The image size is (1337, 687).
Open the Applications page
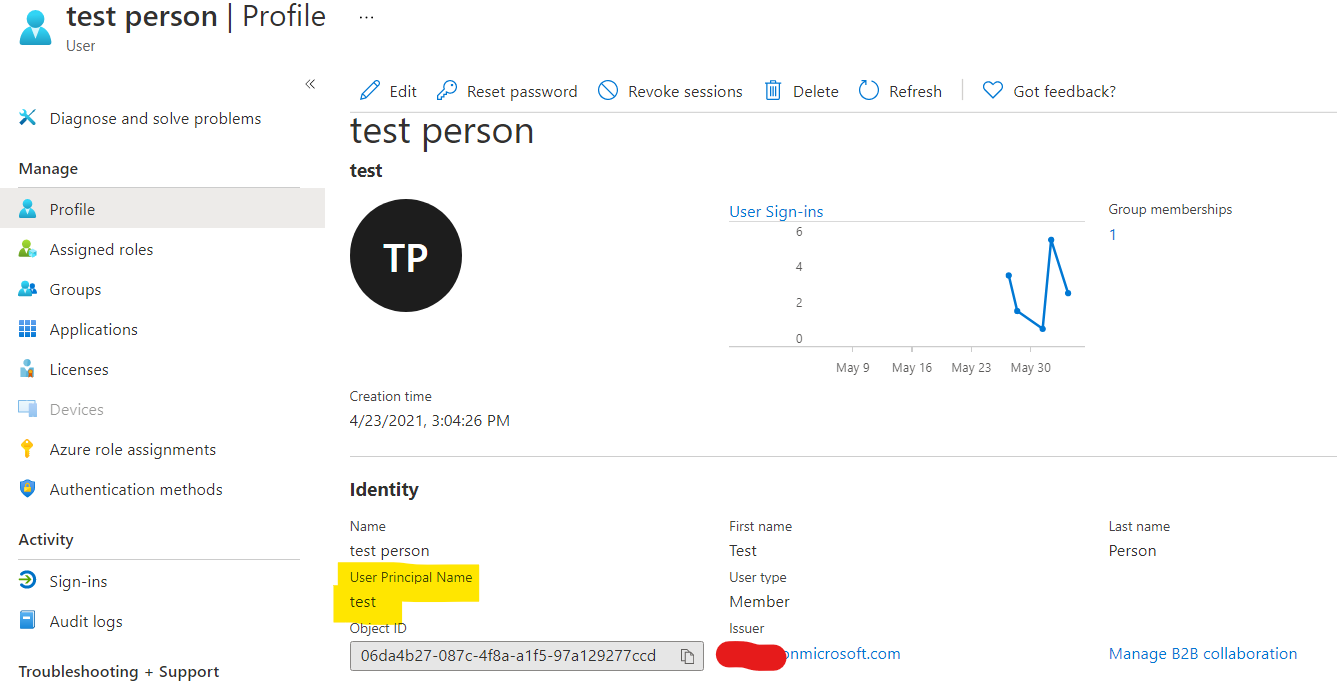click(94, 329)
